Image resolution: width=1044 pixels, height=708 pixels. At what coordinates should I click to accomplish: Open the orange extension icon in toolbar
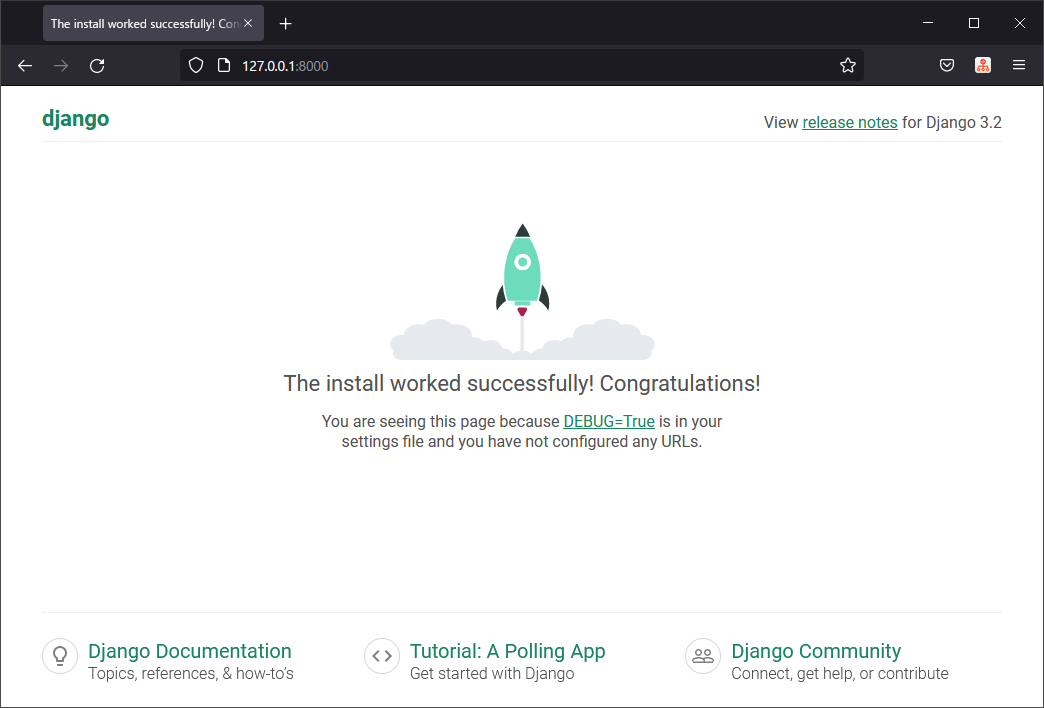[983, 65]
